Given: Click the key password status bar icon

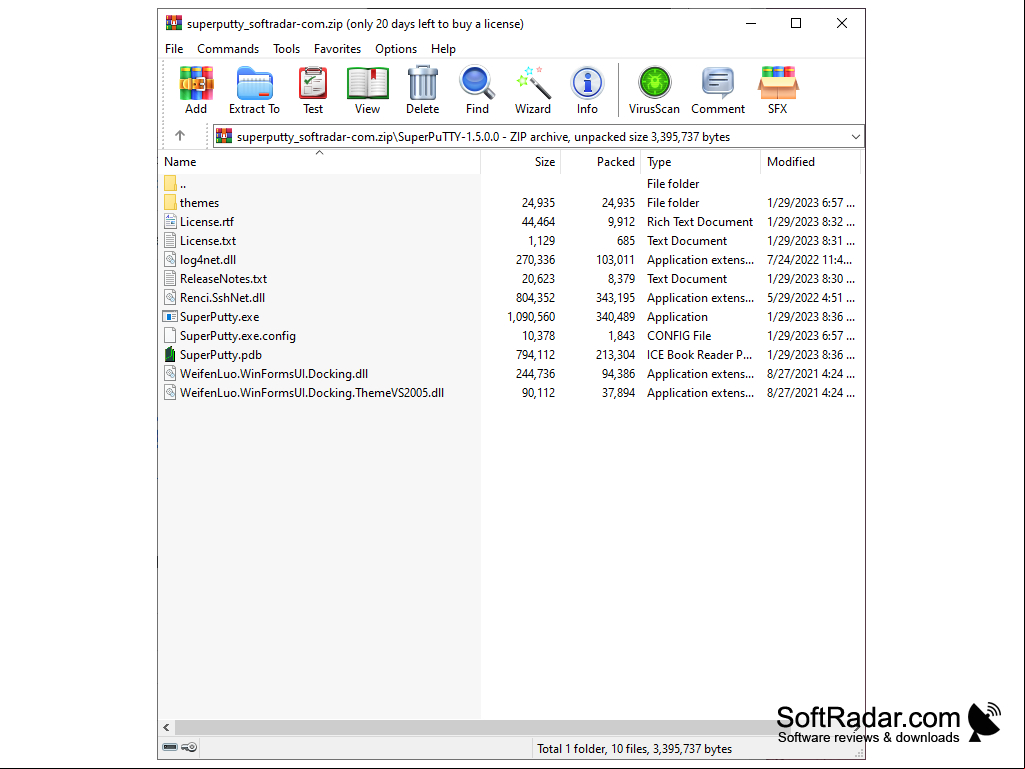Looking at the screenshot, I should [190, 747].
